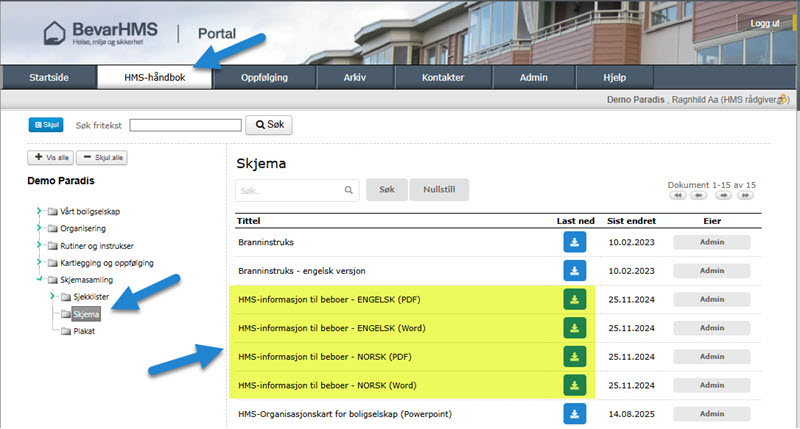The height and width of the screenshot is (429, 800).
Task: Download HMS-informasjon til beboer NORSK (PDF)
Action: (x=574, y=357)
